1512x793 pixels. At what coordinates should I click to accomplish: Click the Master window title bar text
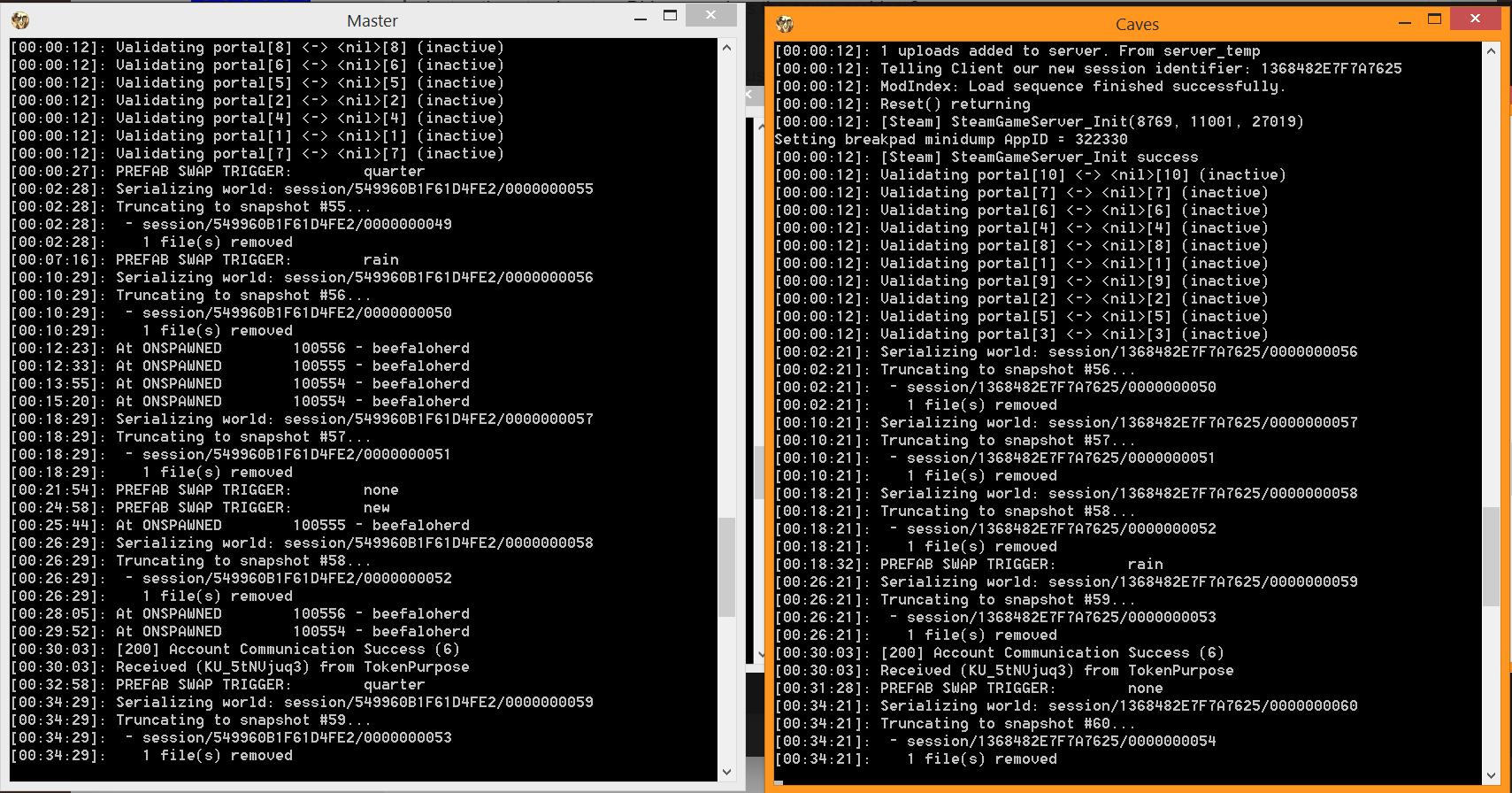[x=372, y=20]
